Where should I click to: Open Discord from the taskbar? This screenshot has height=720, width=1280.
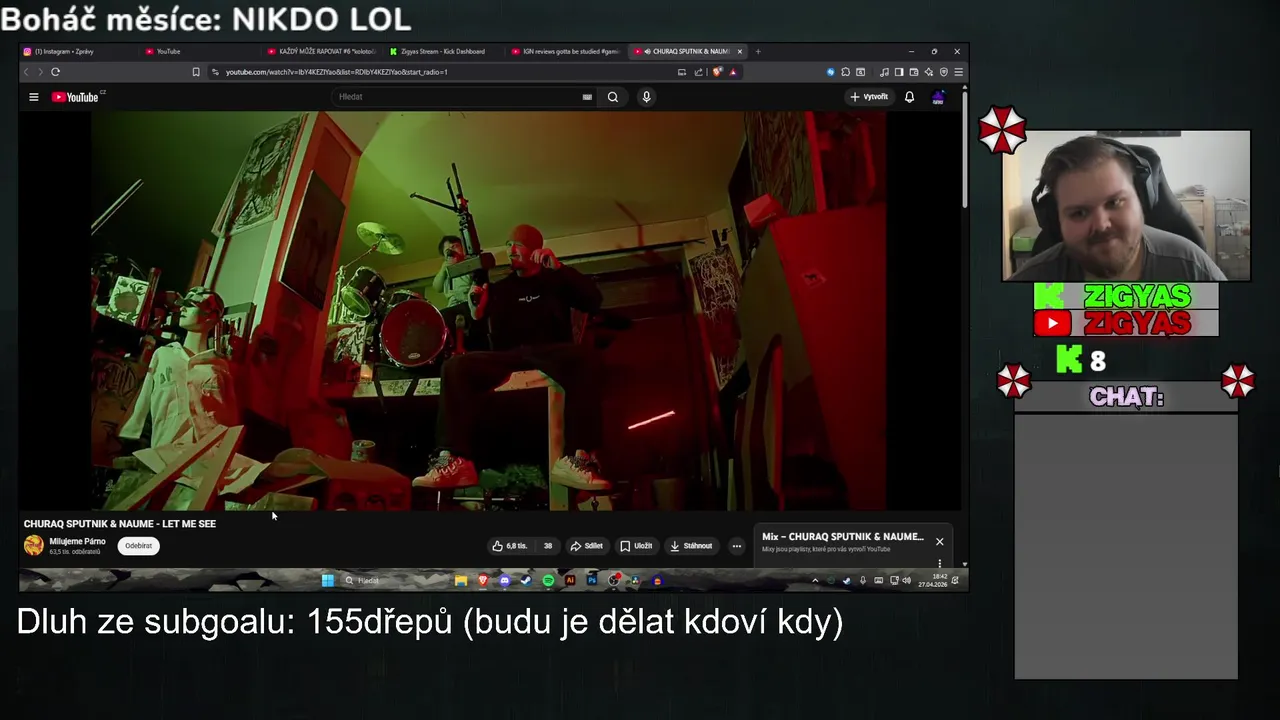504,580
